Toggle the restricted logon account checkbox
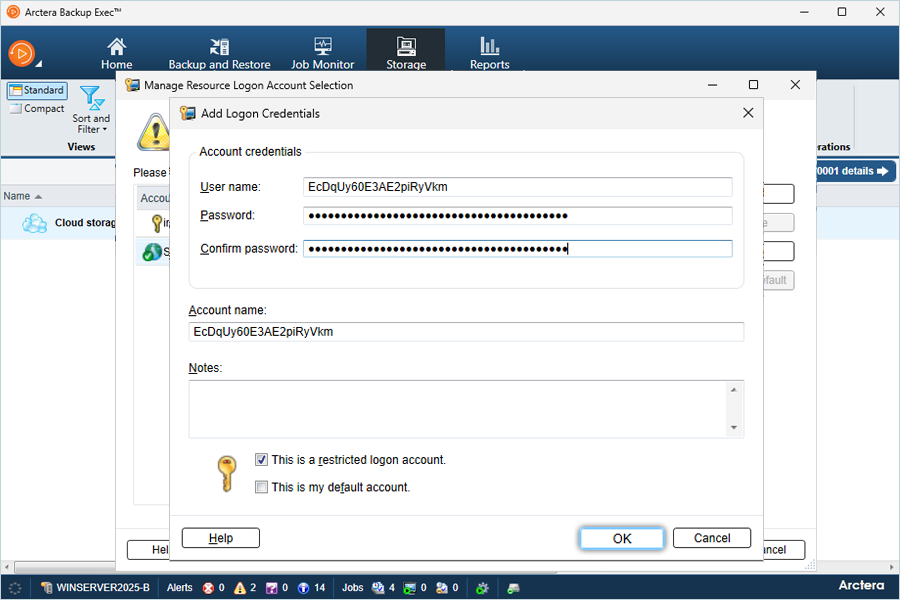The height and width of the screenshot is (600, 900). coord(261,460)
